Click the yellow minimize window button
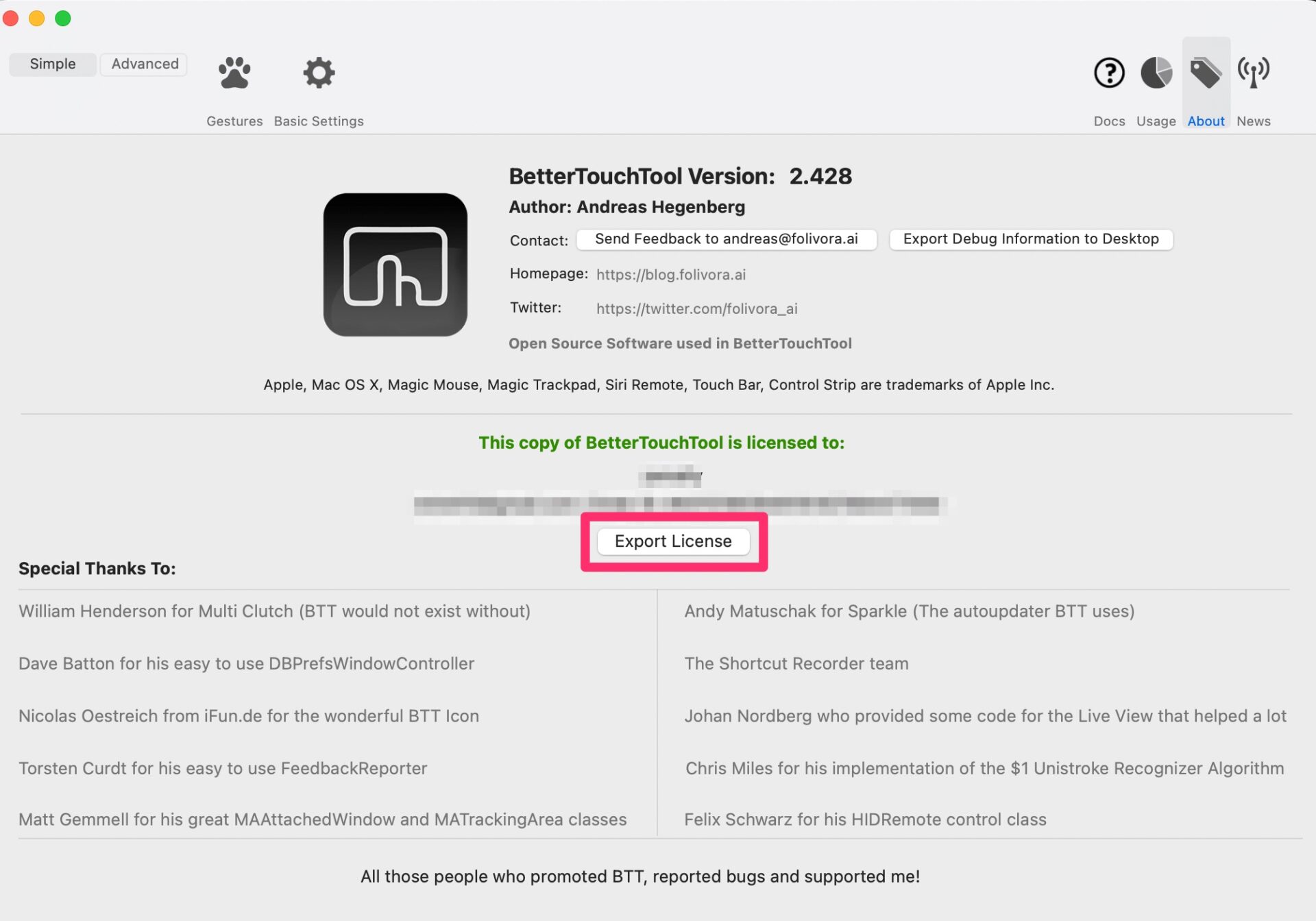 tap(37, 19)
